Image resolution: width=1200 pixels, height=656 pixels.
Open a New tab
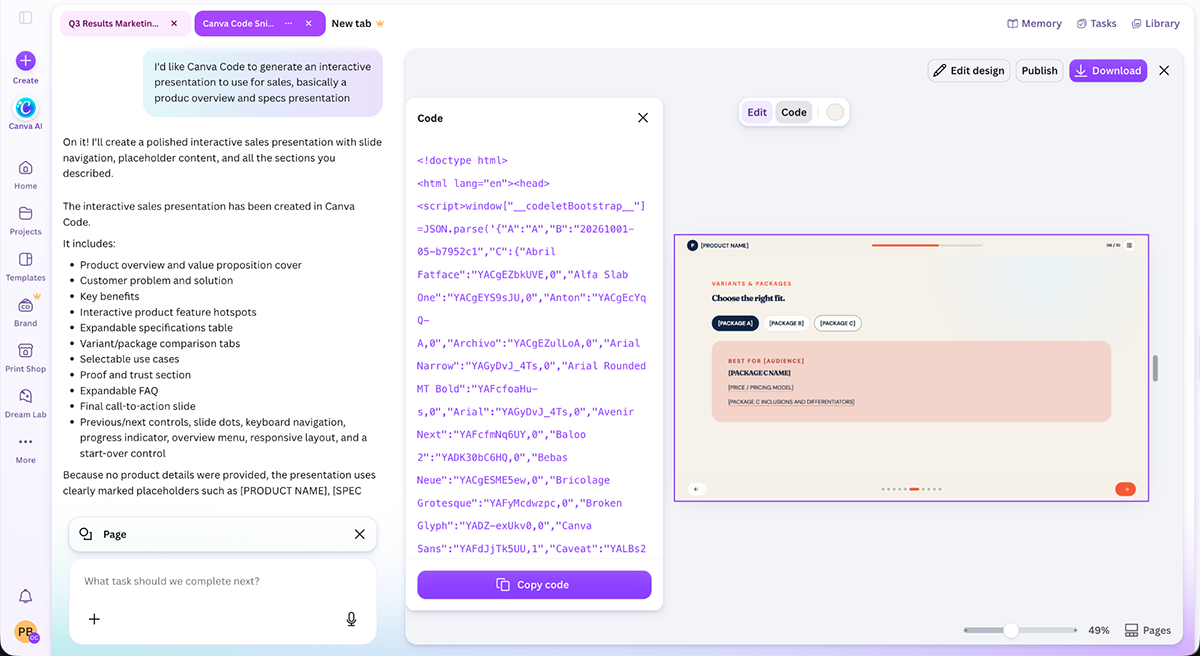(358, 23)
